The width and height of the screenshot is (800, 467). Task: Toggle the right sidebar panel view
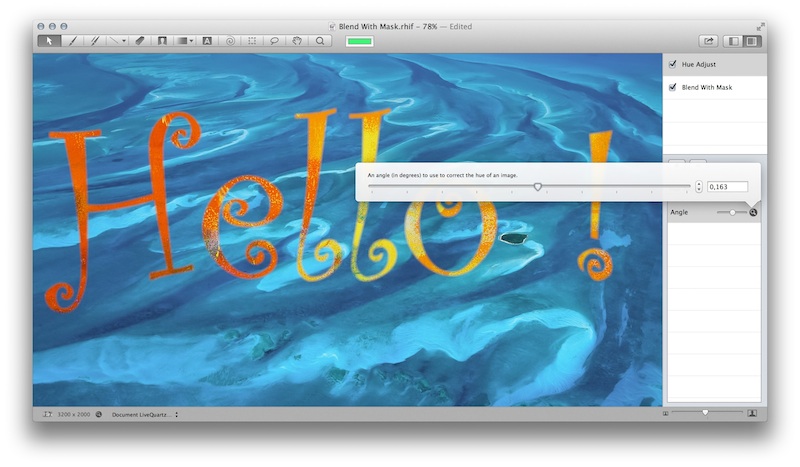(x=752, y=41)
